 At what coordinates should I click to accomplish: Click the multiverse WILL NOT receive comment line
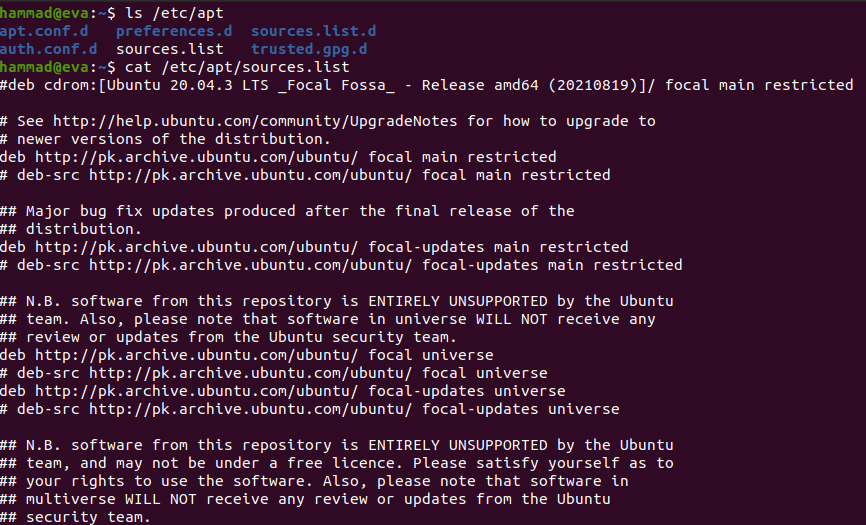point(305,499)
